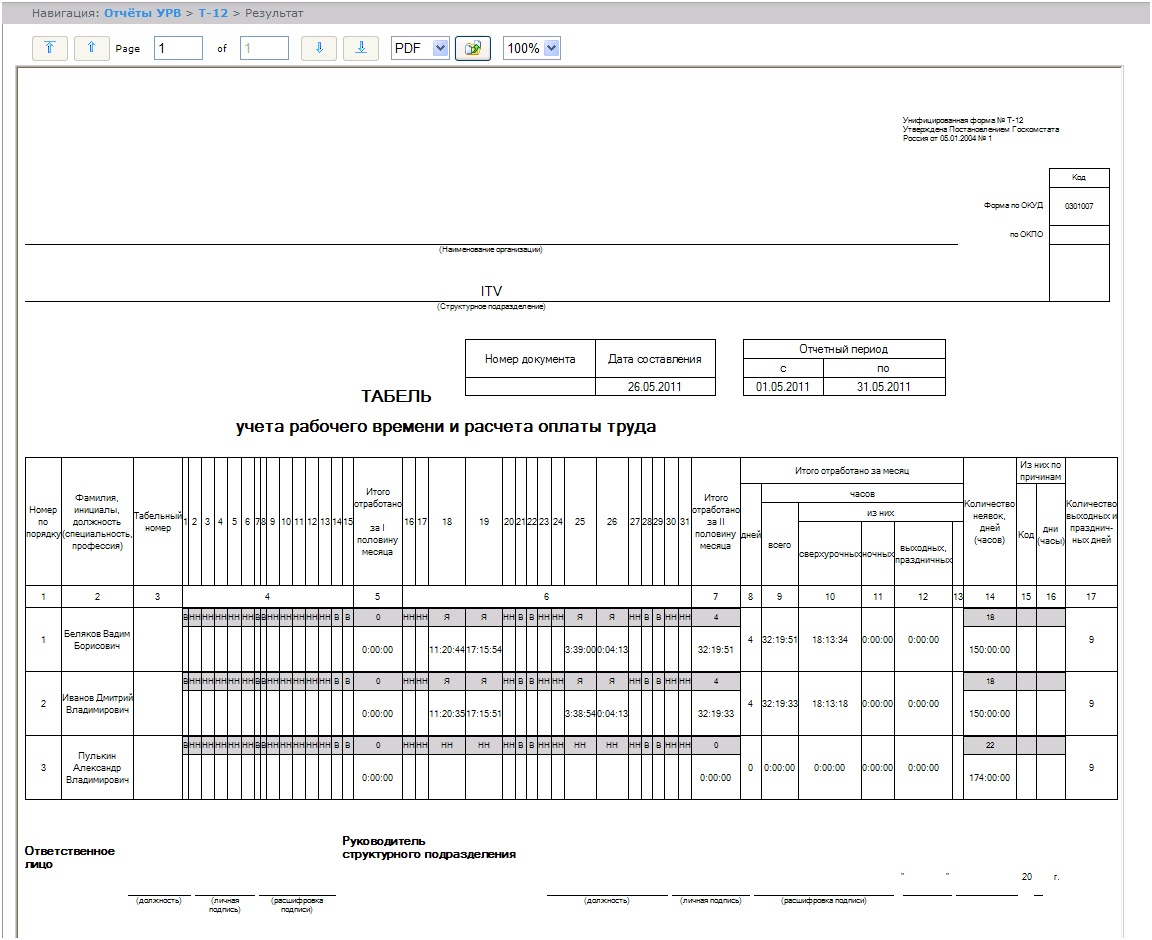Click the Количество неявок column header
The image size is (1152, 940).
(990, 522)
